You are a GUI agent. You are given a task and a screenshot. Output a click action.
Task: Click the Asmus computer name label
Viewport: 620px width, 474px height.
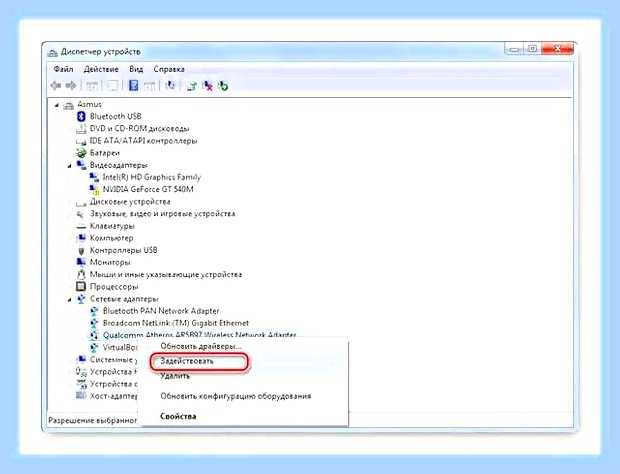click(x=89, y=104)
